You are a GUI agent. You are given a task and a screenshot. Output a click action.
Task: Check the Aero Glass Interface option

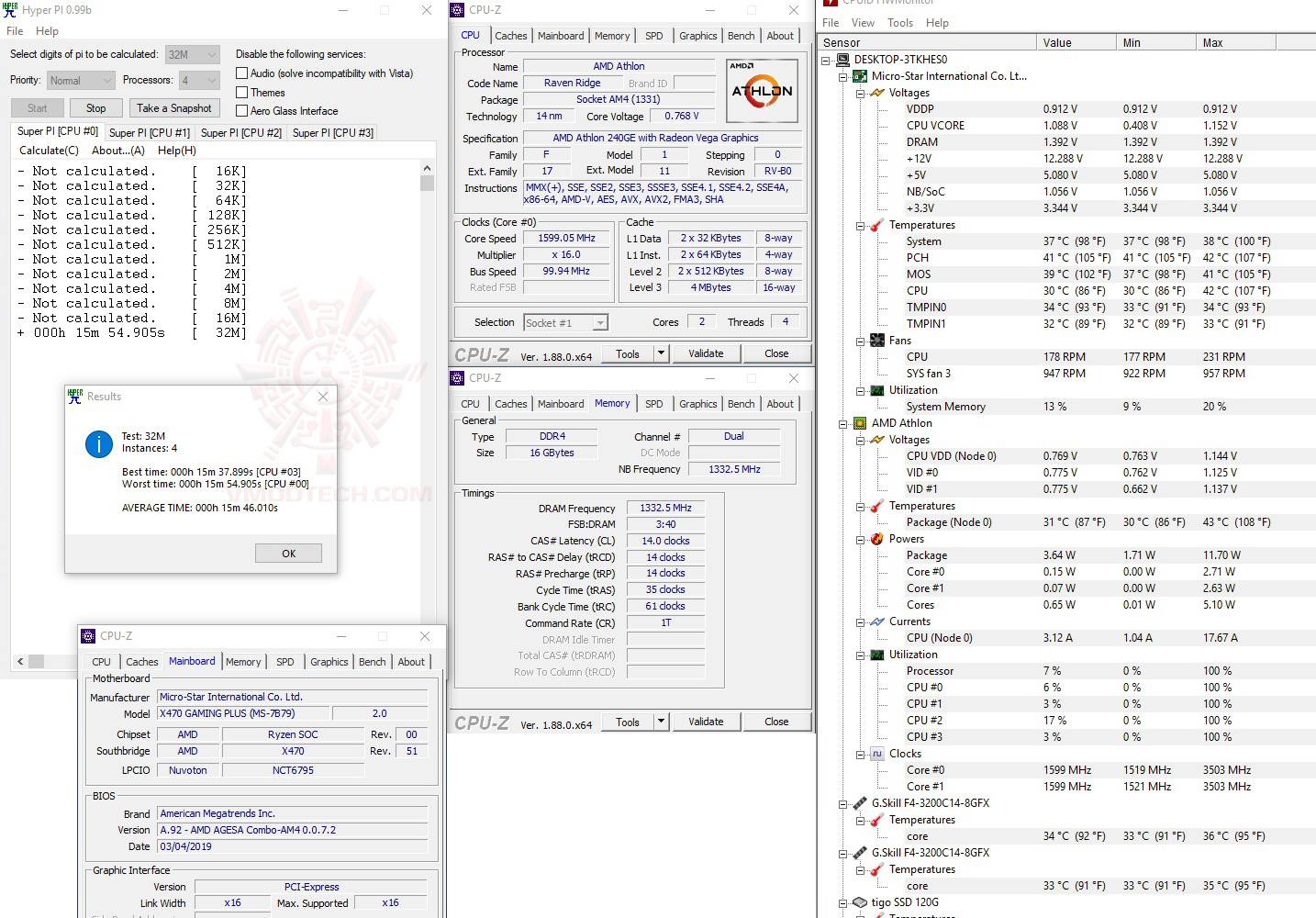tap(242, 111)
